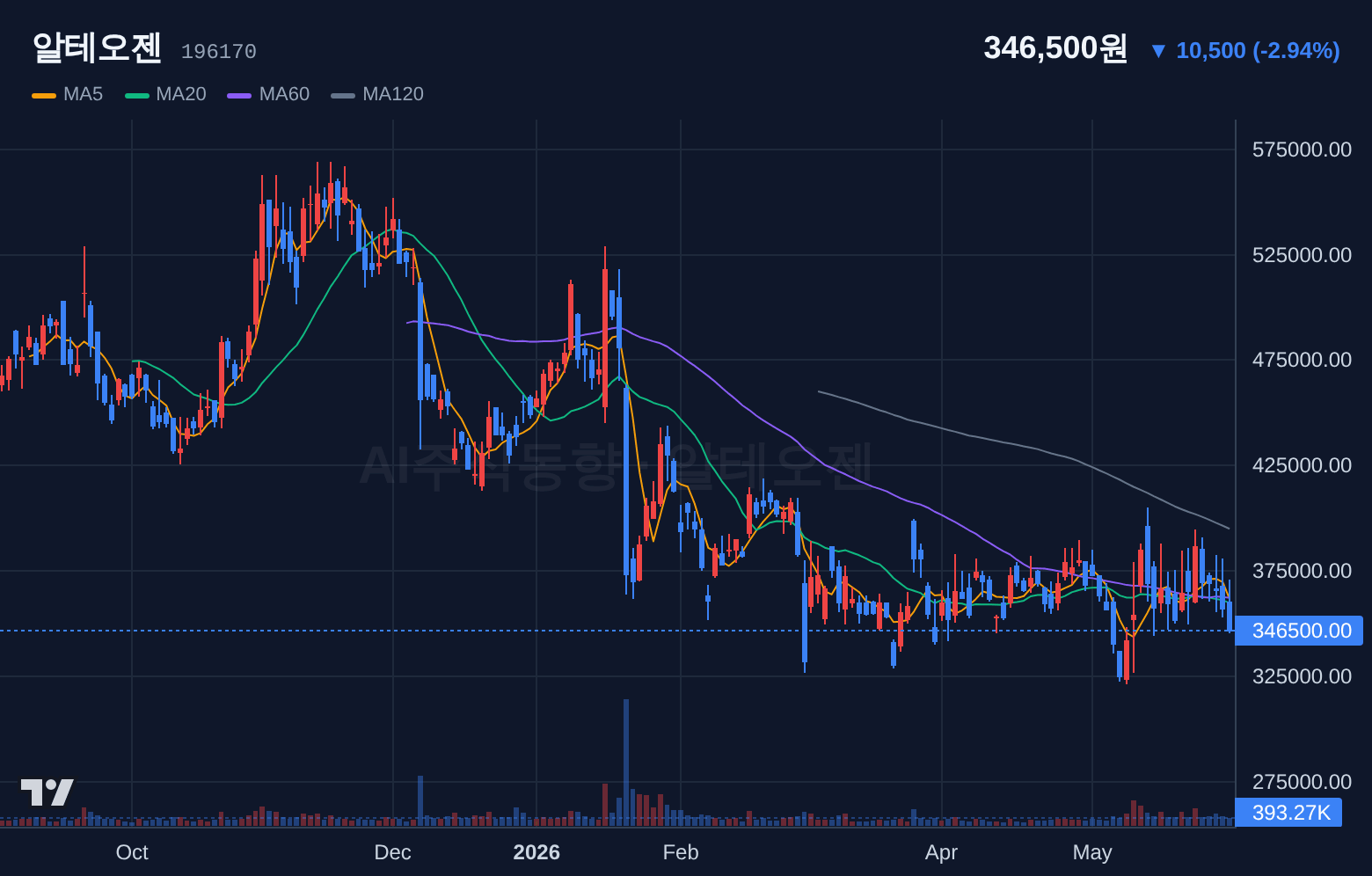Click the 393.27K volume tag
1372x876 pixels.
coord(1288,813)
